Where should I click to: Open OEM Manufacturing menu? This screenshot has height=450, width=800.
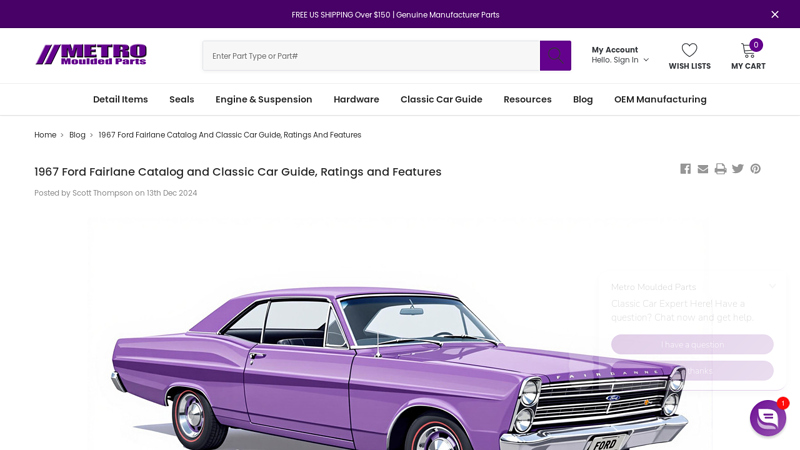(660, 99)
